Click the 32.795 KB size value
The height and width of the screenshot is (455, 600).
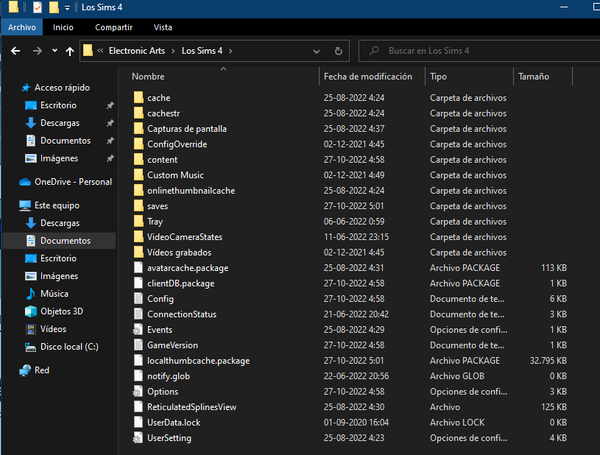pyautogui.click(x=548, y=361)
